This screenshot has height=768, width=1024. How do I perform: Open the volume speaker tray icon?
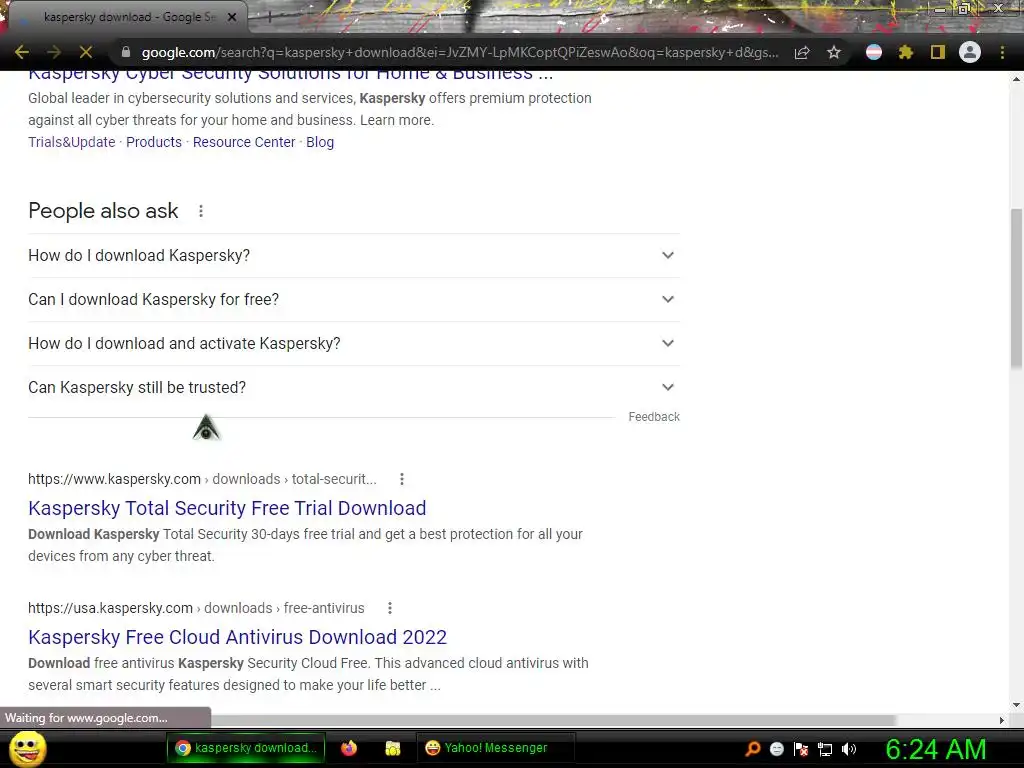click(x=849, y=749)
